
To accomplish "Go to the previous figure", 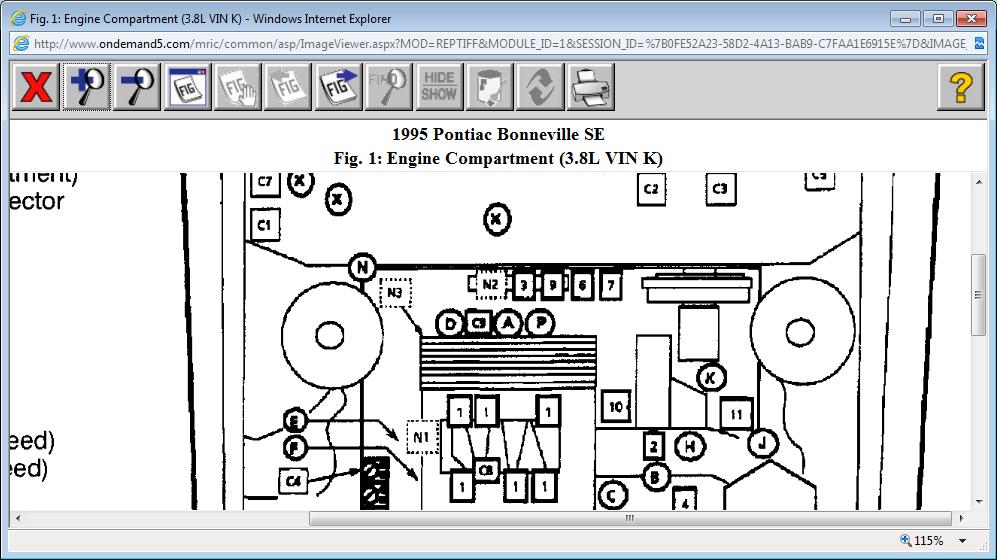I will (287, 86).
